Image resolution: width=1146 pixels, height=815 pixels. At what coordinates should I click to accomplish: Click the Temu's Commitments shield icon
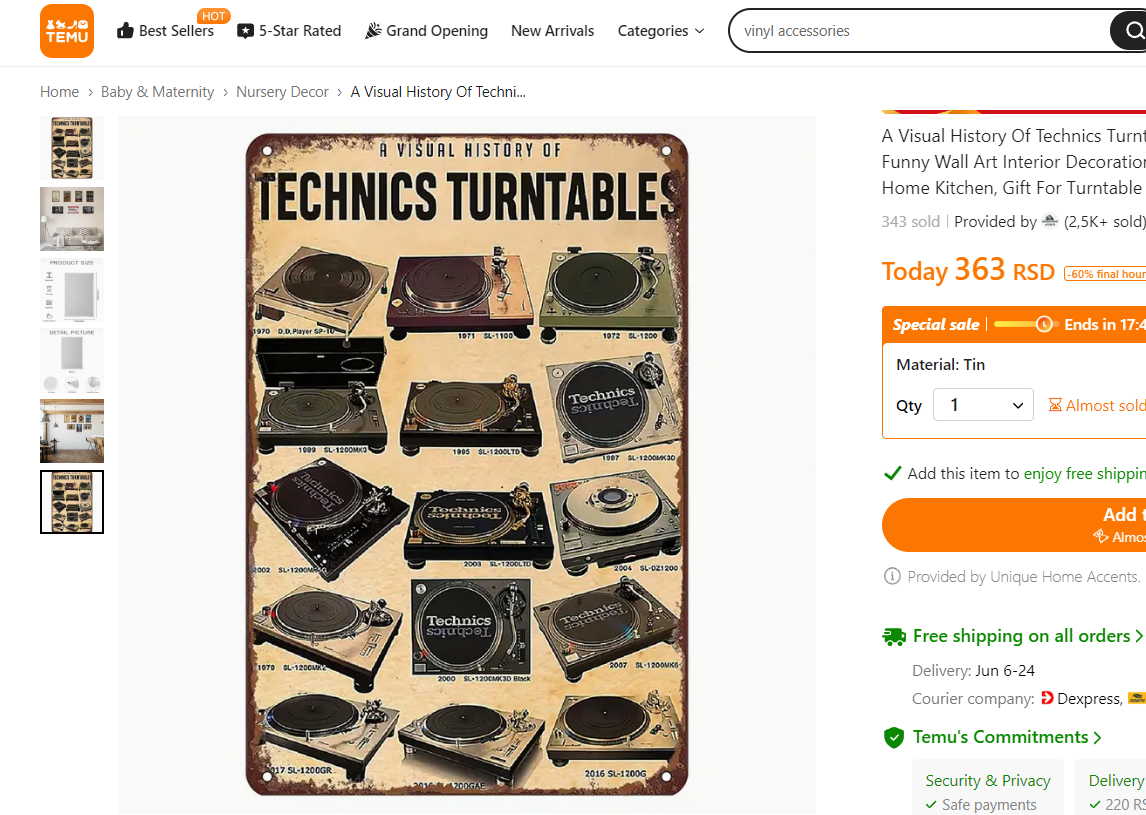click(x=894, y=738)
